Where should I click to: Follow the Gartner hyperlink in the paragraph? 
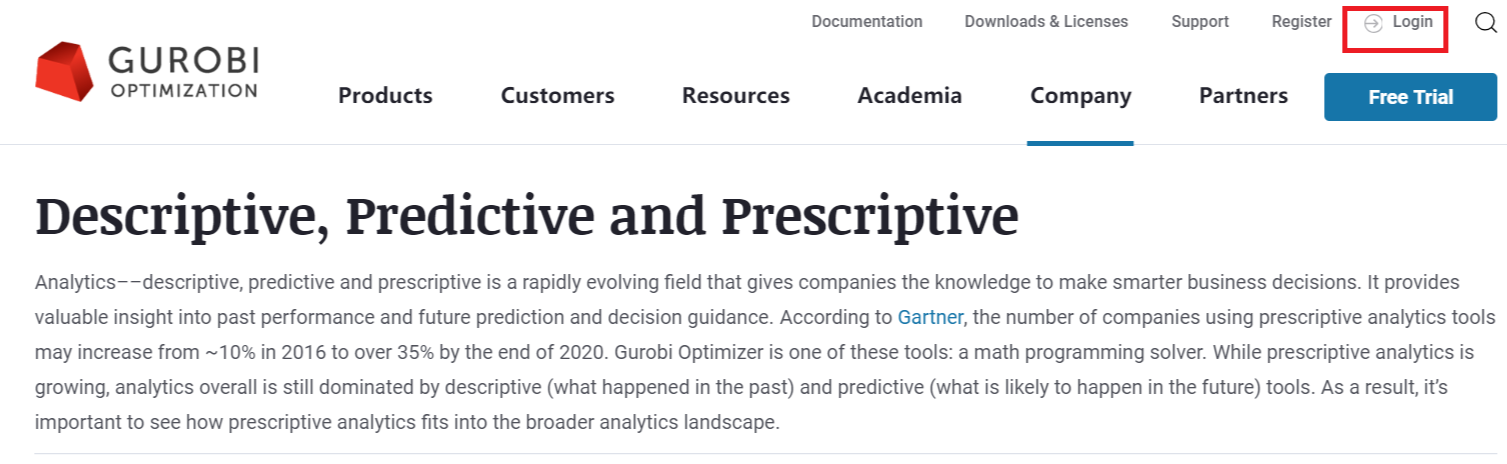coord(930,318)
